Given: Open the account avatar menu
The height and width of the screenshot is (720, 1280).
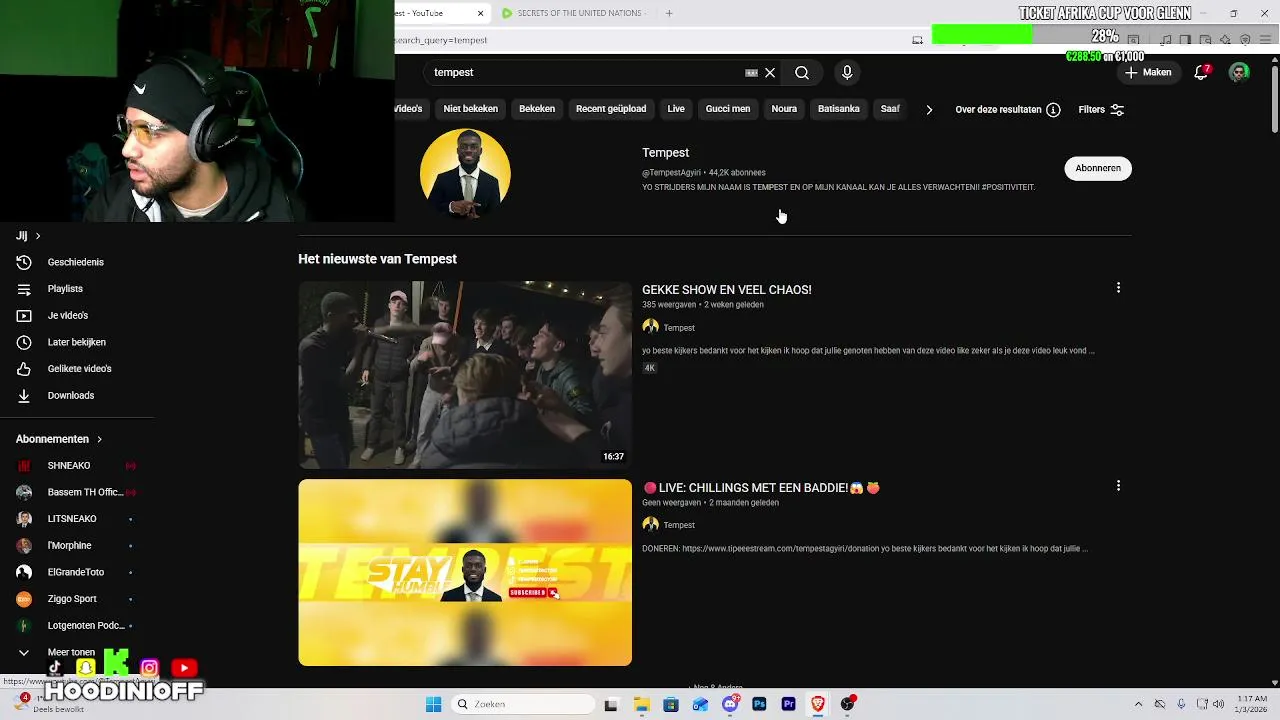Looking at the screenshot, I should point(1239,73).
